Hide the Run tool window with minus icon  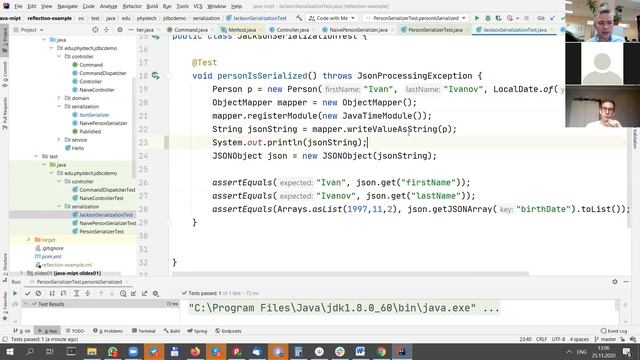[x=626, y=282]
